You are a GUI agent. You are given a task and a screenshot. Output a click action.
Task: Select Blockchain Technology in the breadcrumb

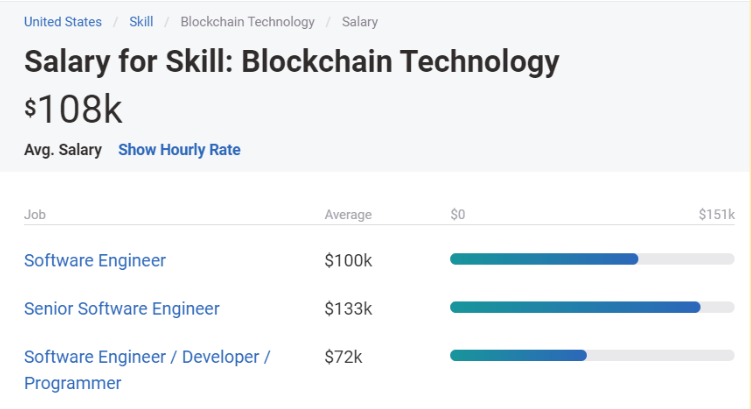[247, 21]
